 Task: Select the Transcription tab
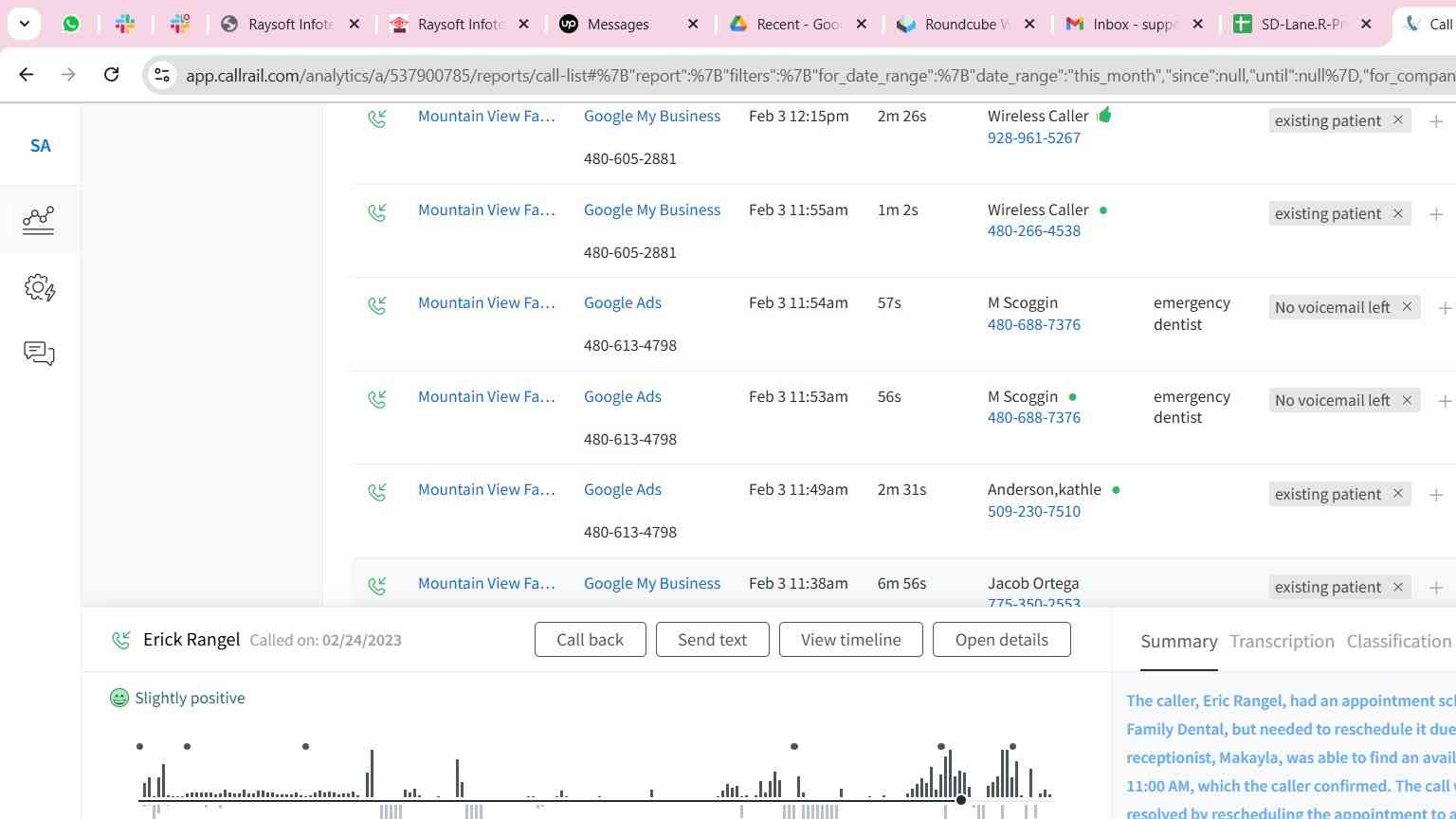coord(1282,642)
